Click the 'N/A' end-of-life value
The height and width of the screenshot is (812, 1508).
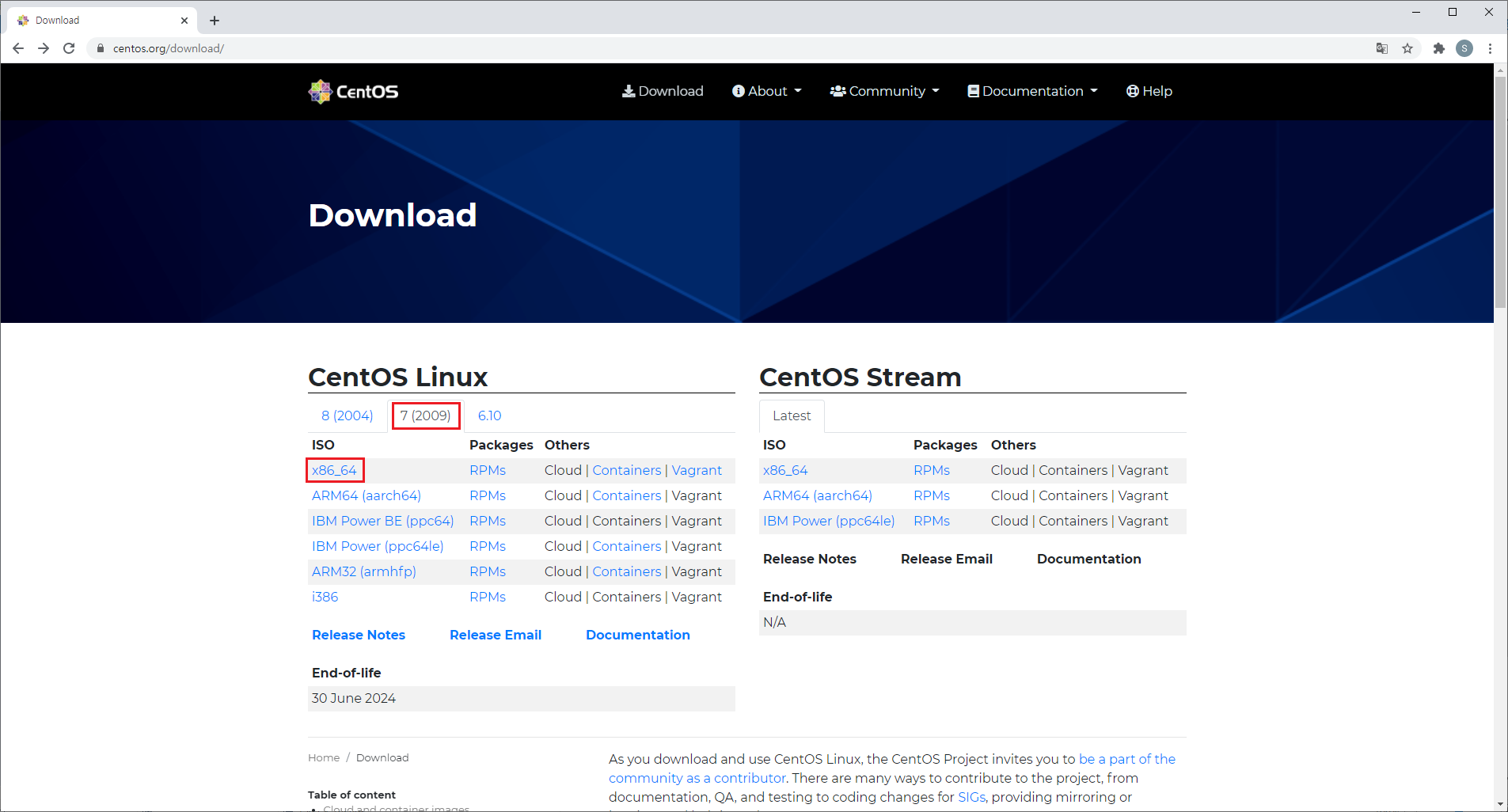[774, 622]
